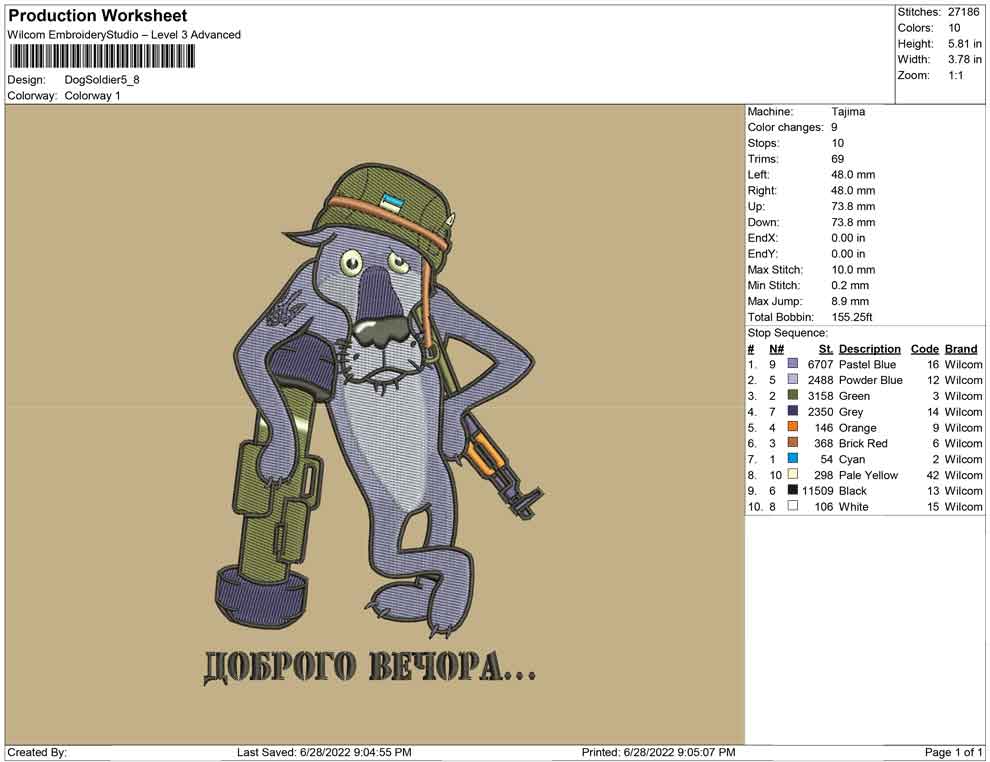Click the Pastel Blue color swatch
Image resolution: width=990 pixels, height=762 pixels.
[793, 365]
